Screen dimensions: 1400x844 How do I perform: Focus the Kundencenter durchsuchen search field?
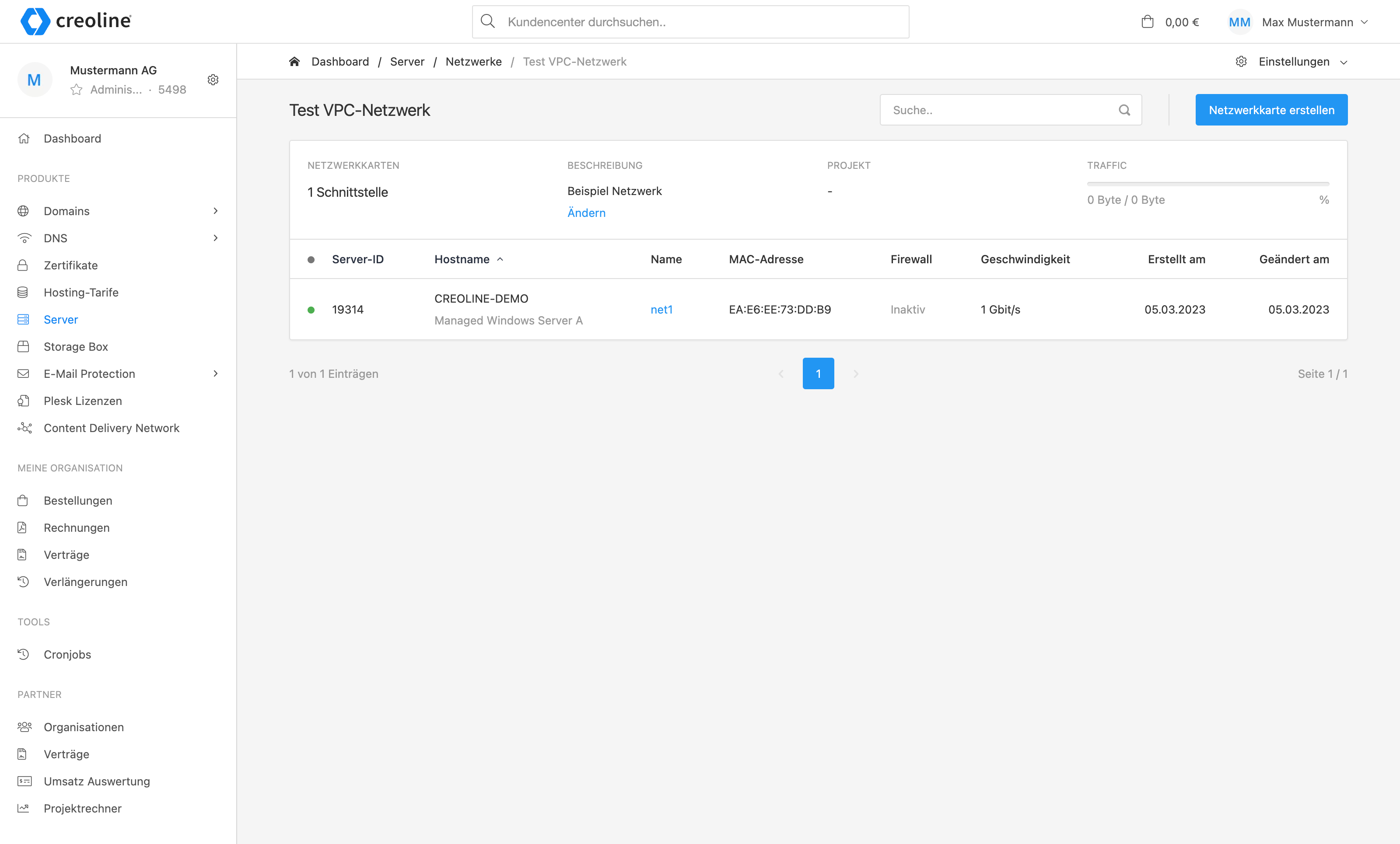(x=690, y=22)
